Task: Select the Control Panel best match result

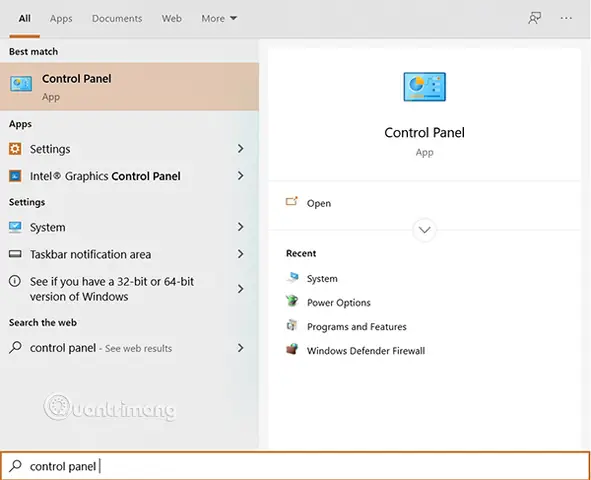Action: pos(129,87)
